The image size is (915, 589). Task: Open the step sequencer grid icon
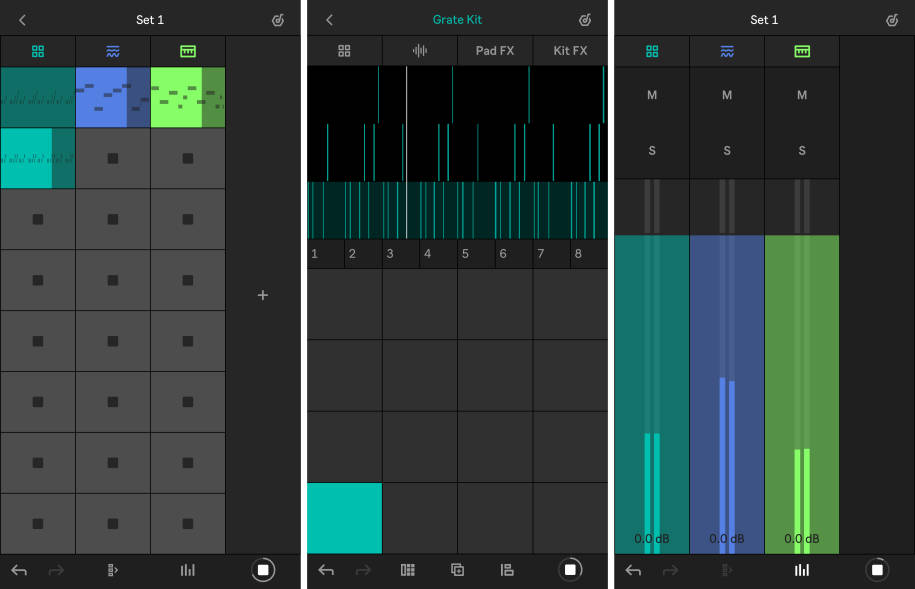[407, 570]
